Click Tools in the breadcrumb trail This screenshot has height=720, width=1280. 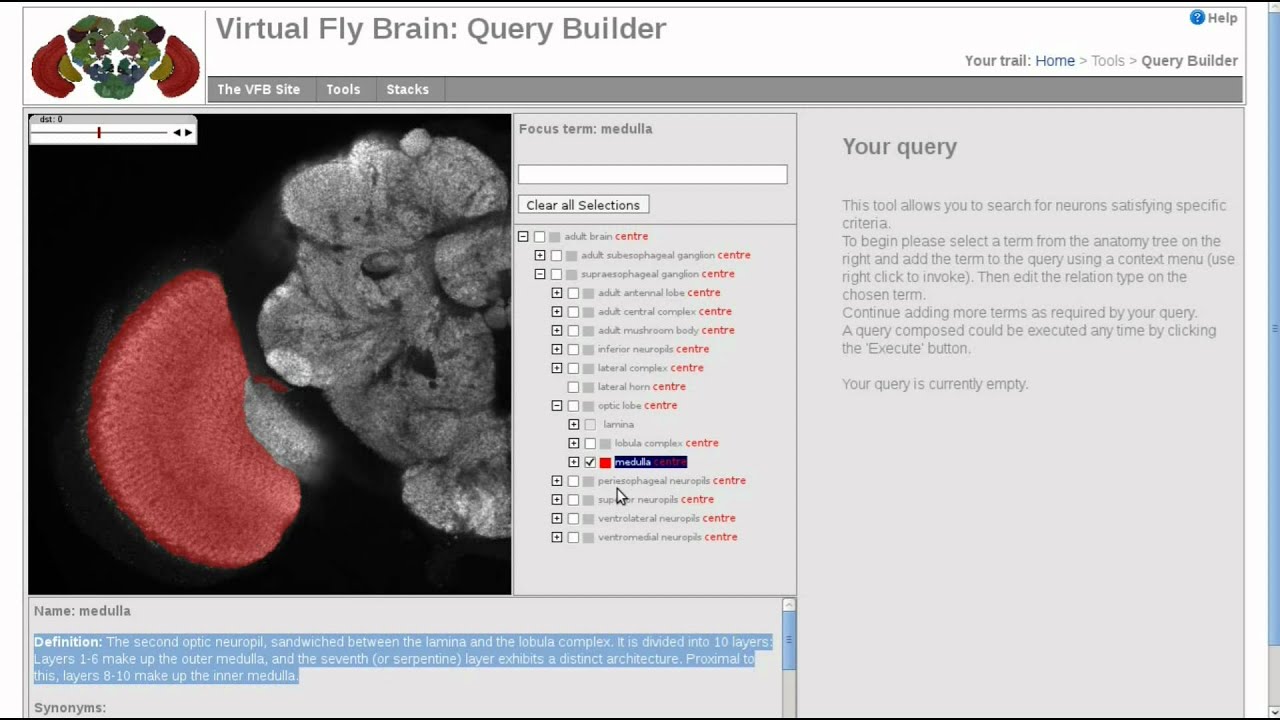[1108, 61]
